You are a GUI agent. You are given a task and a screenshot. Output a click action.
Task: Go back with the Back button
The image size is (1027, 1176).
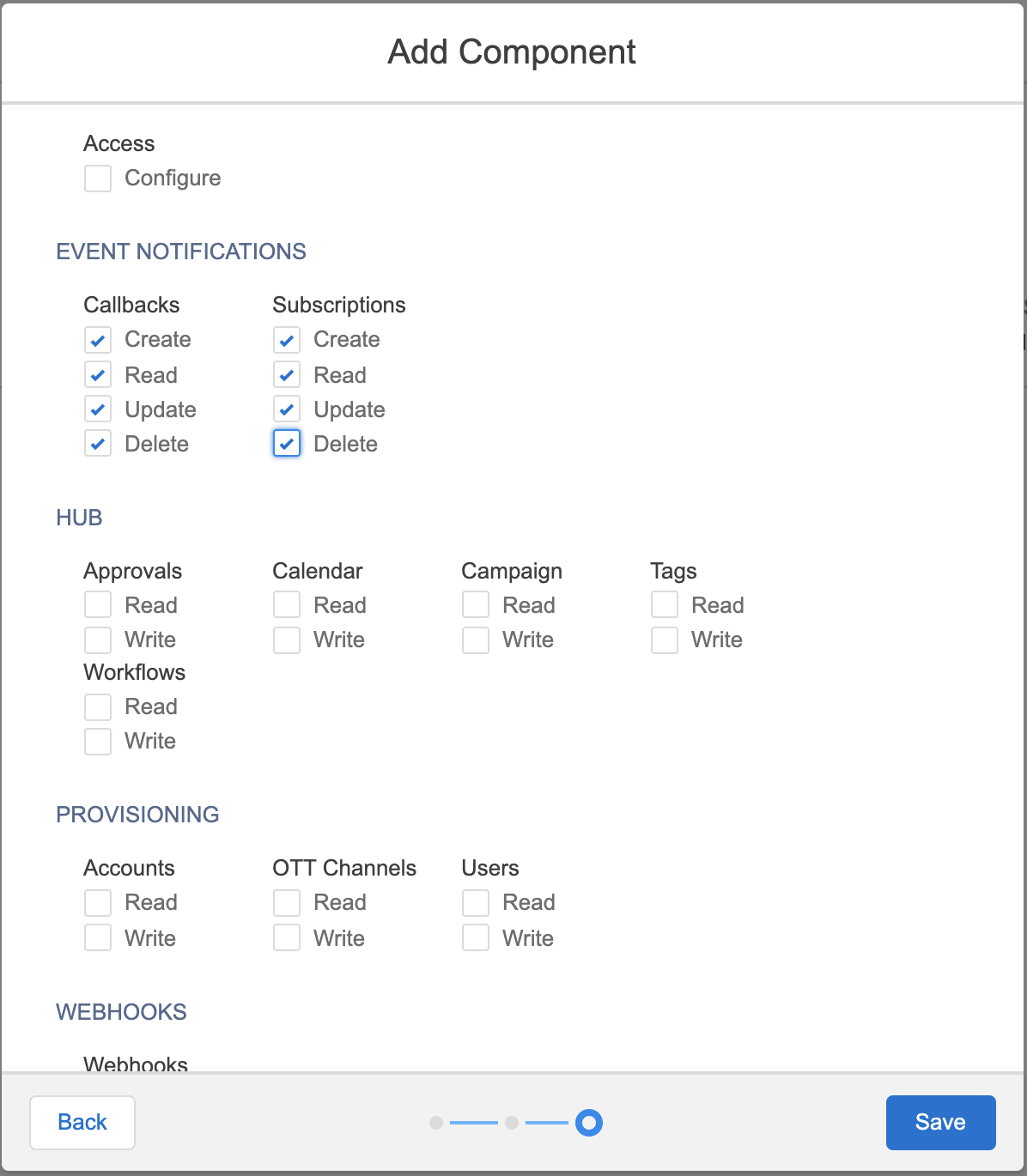click(x=82, y=1122)
